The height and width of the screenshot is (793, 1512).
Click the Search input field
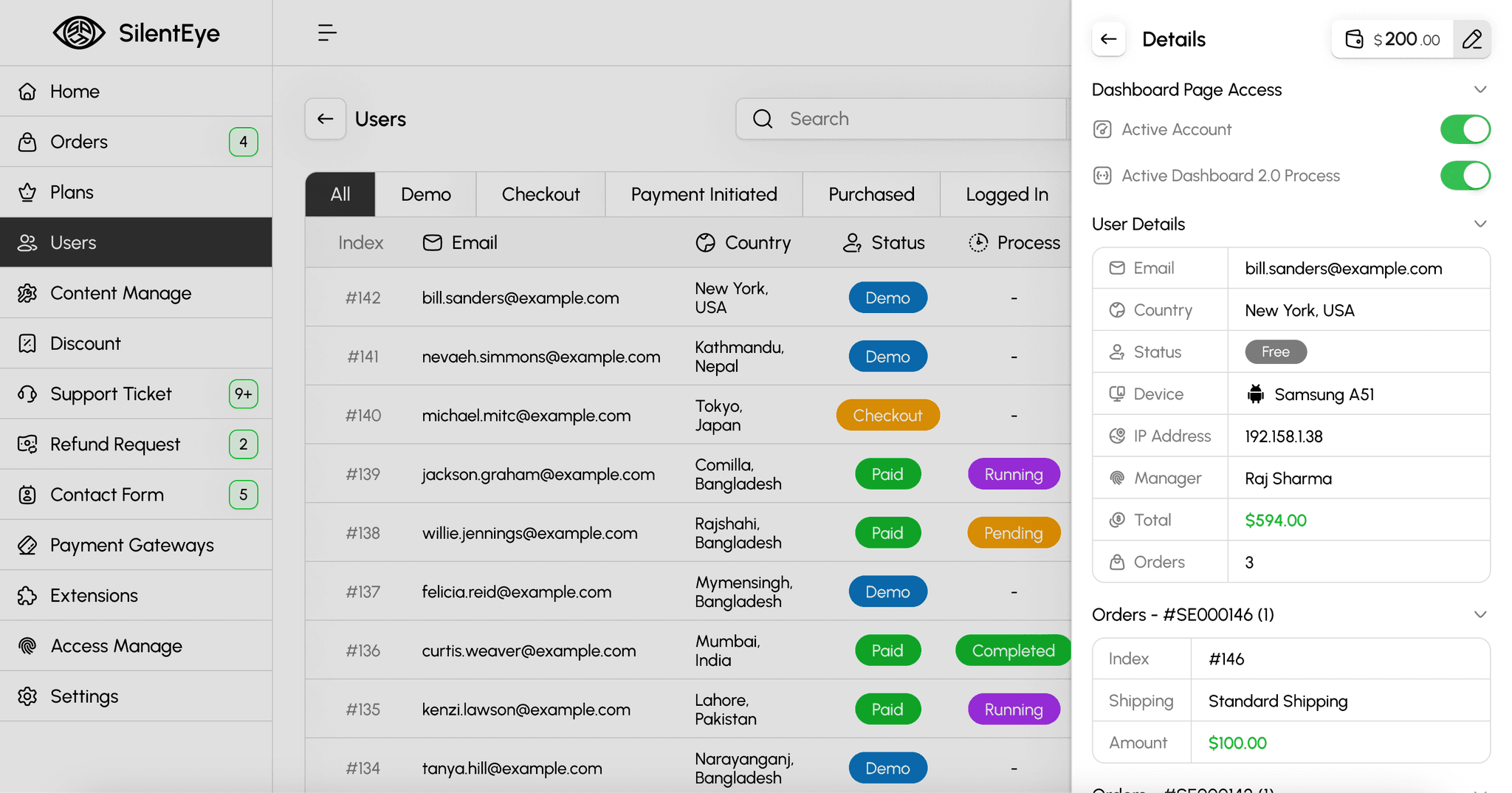(902, 119)
